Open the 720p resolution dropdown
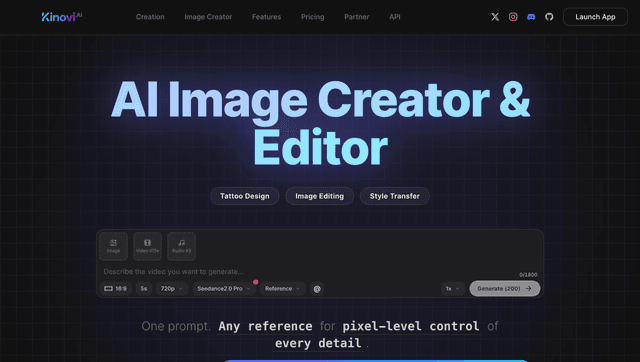 [x=171, y=289]
